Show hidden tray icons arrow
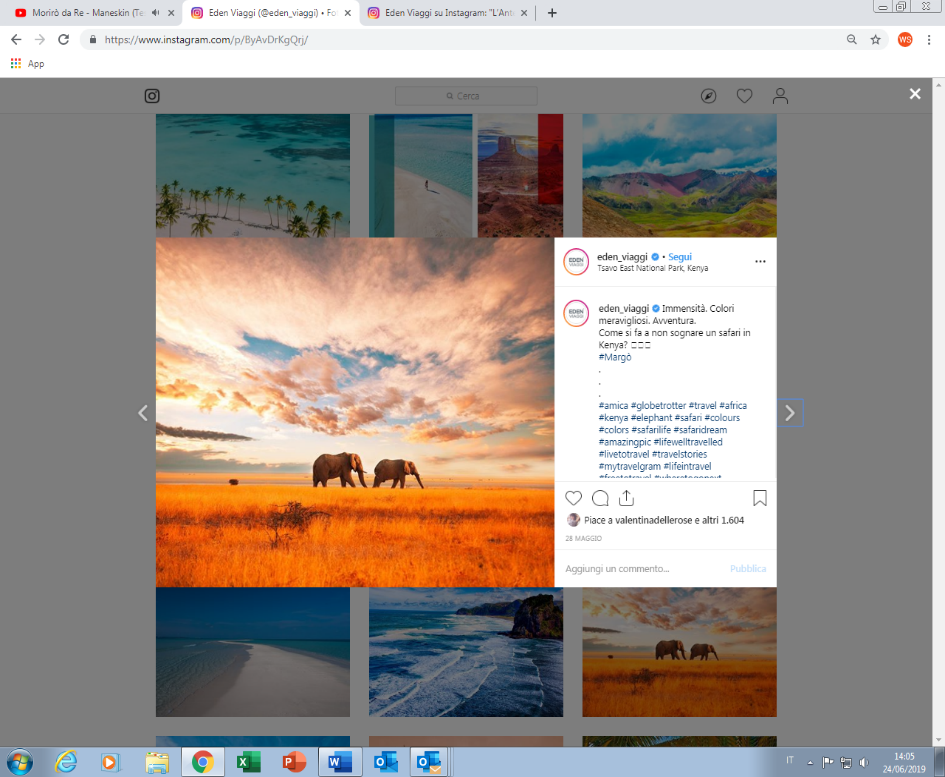The height and width of the screenshot is (777, 945). click(810, 763)
